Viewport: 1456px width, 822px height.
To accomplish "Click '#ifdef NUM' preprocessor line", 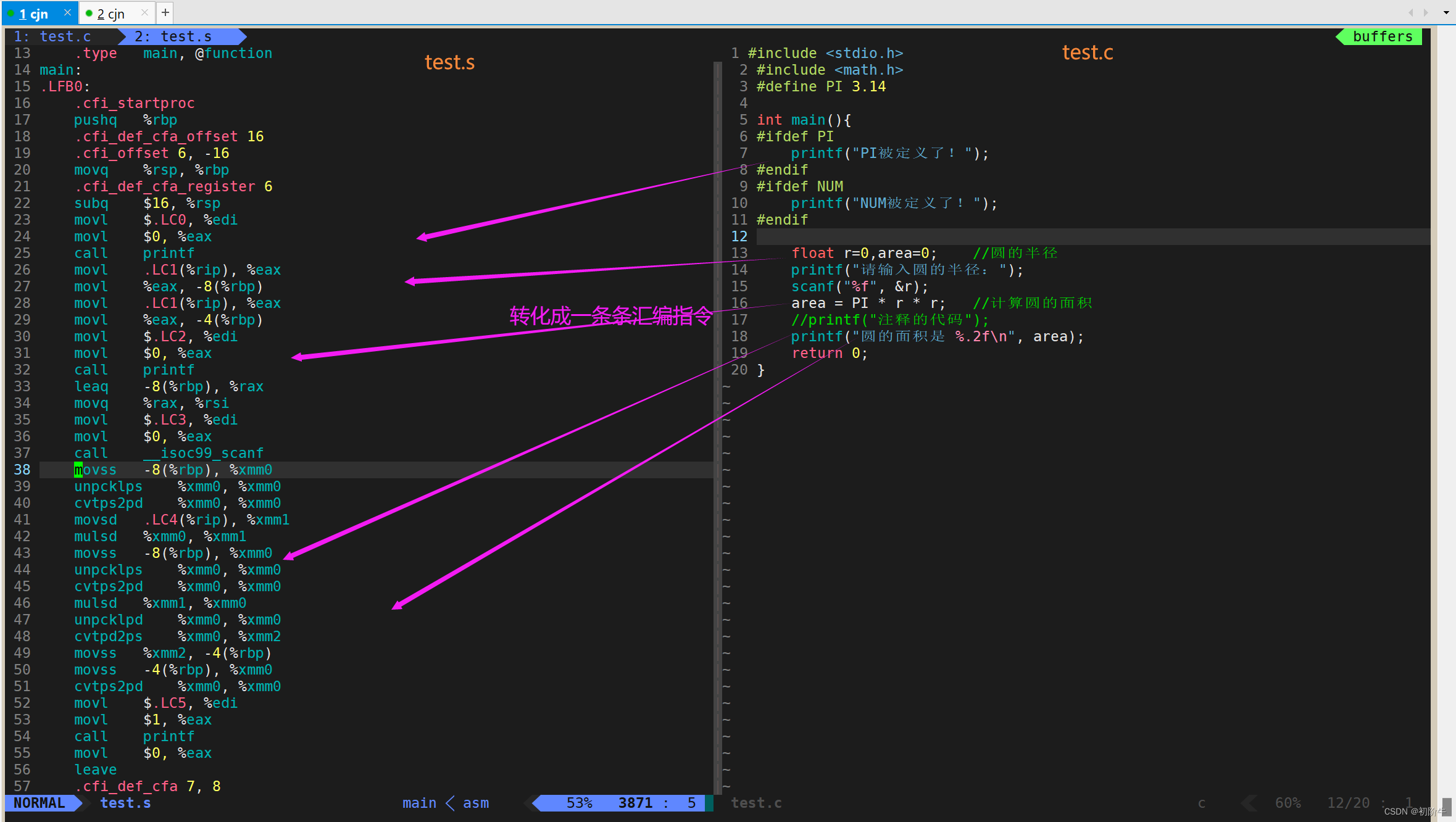I will [800, 186].
